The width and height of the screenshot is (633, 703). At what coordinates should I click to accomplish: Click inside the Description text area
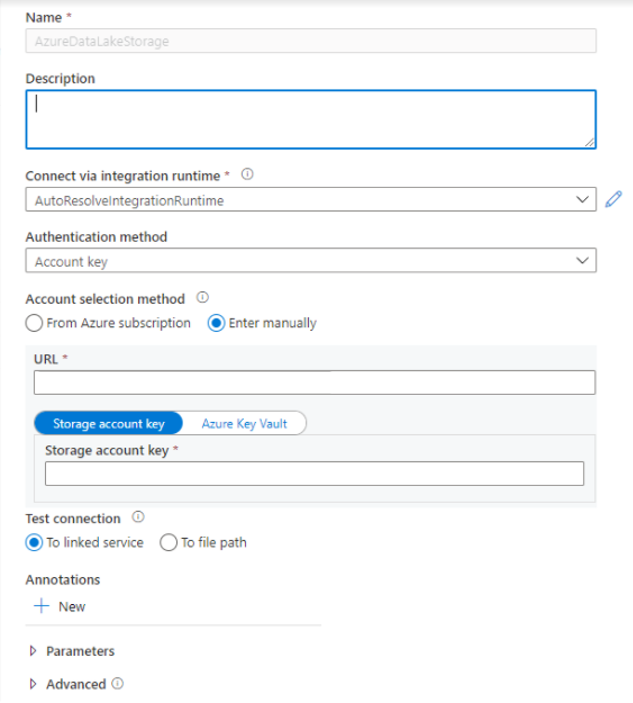click(x=310, y=119)
